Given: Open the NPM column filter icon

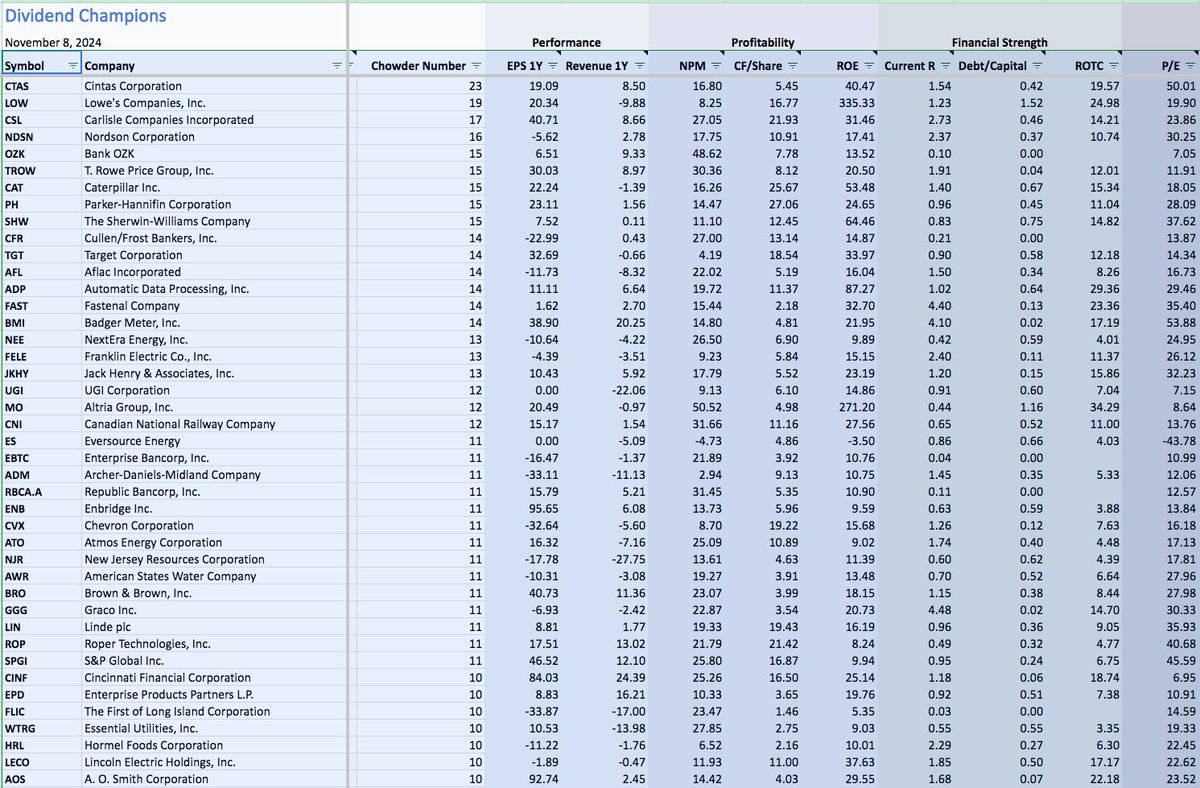Looking at the screenshot, I should pyautogui.click(x=717, y=66).
